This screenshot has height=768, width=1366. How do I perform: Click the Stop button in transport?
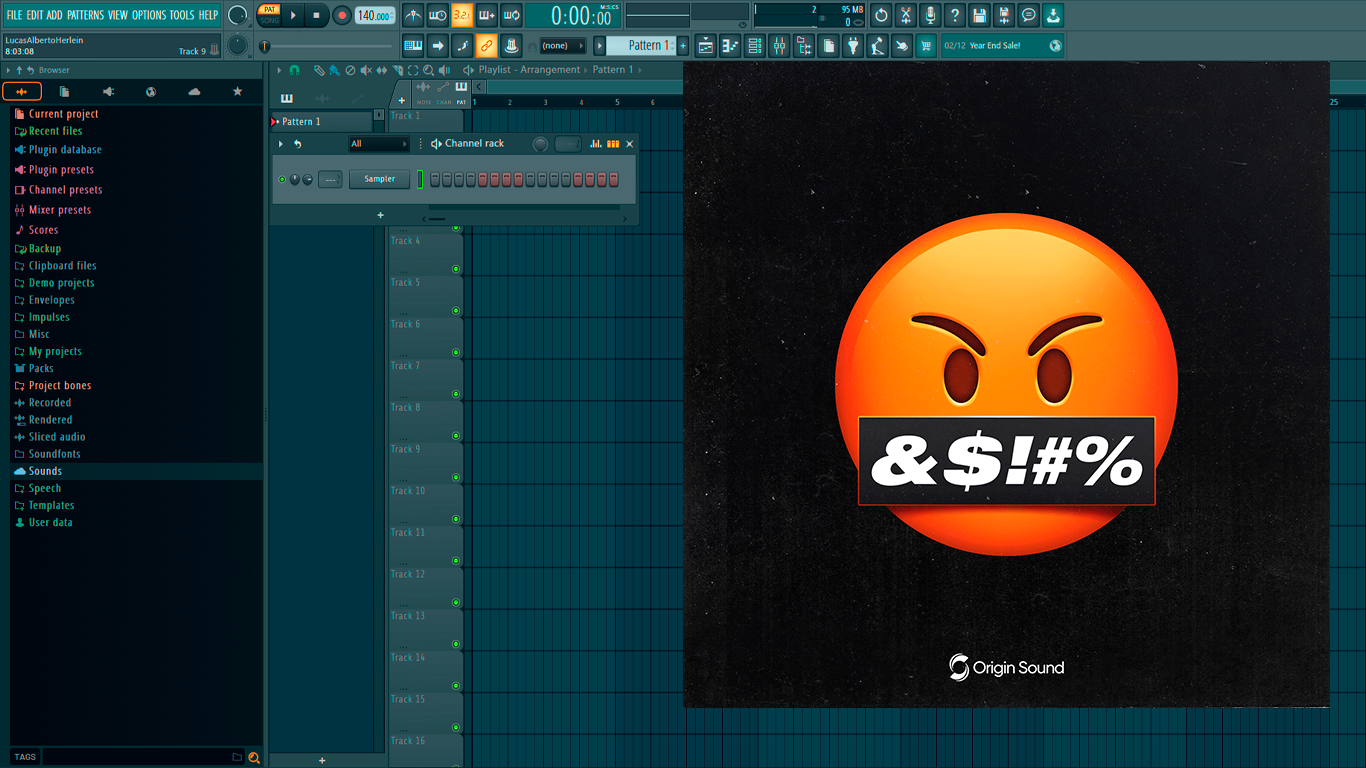point(317,15)
